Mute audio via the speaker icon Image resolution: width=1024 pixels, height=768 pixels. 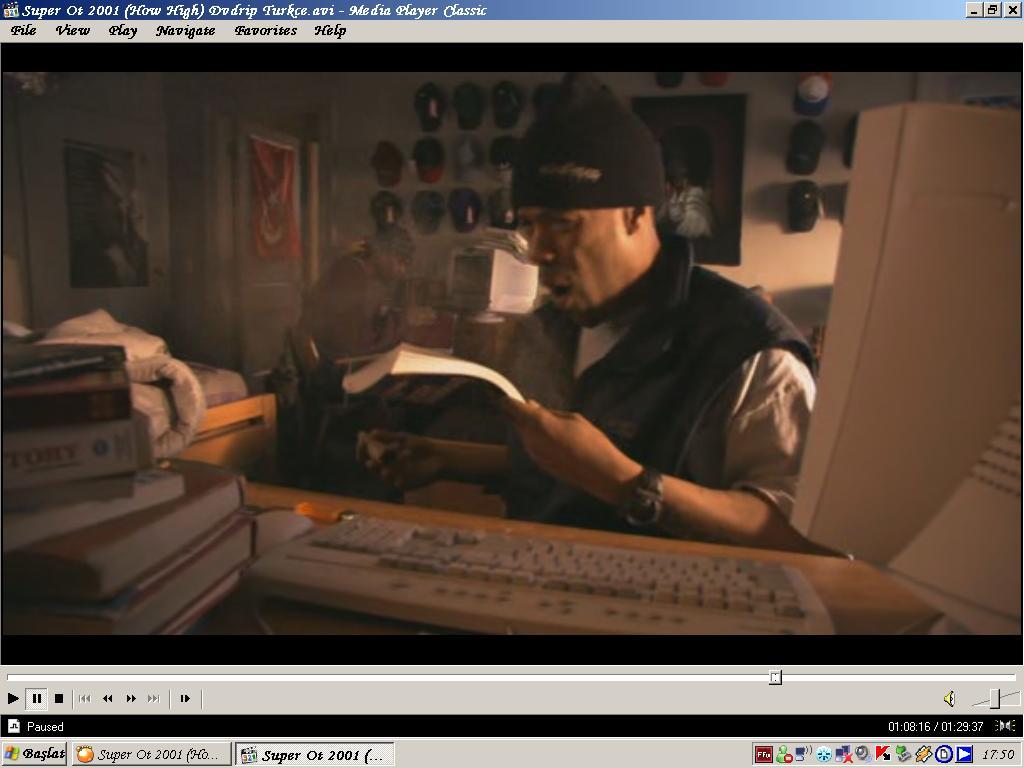click(x=950, y=699)
